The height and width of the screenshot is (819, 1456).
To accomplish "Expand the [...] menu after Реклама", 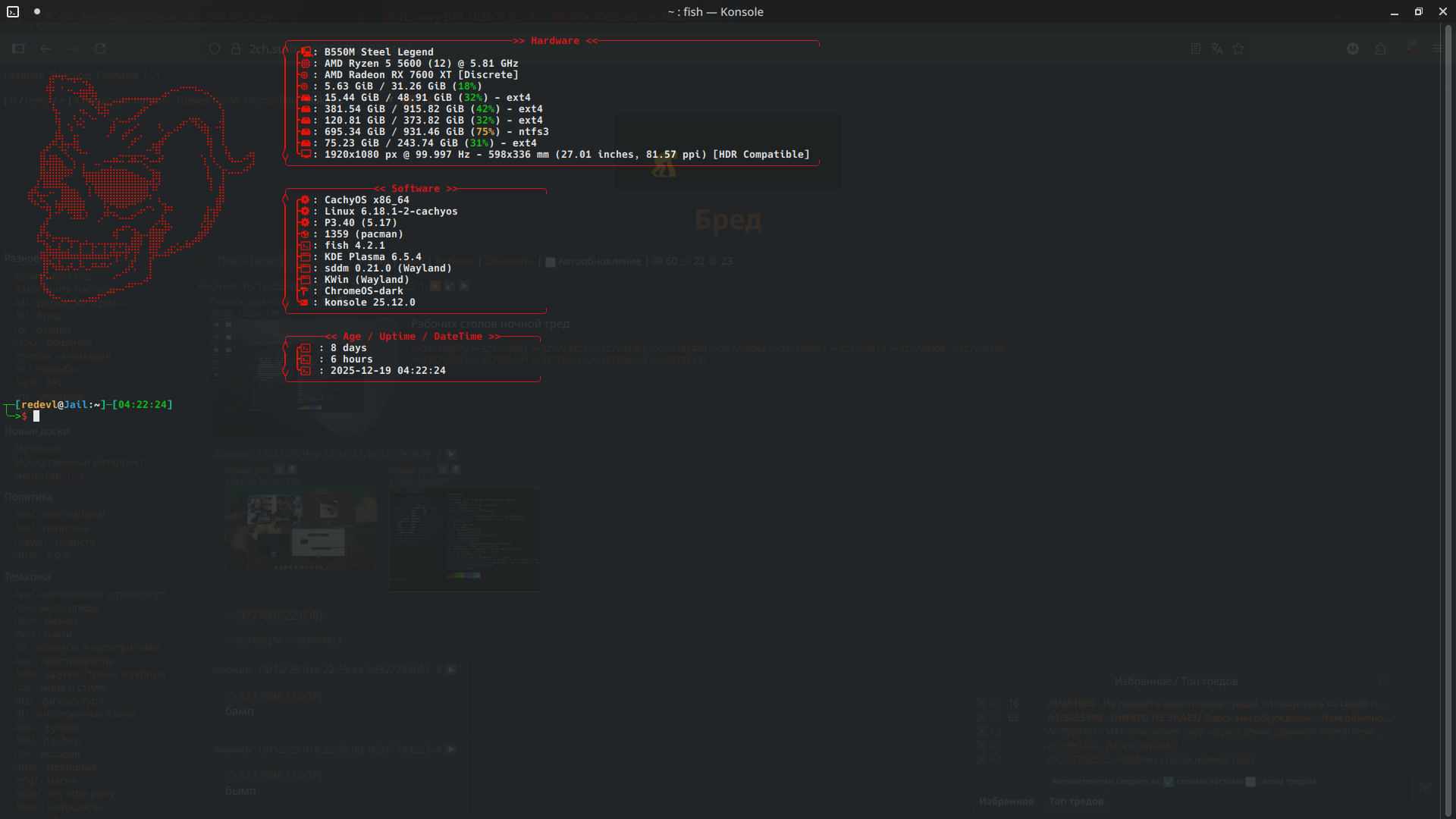I will coord(152,75).
